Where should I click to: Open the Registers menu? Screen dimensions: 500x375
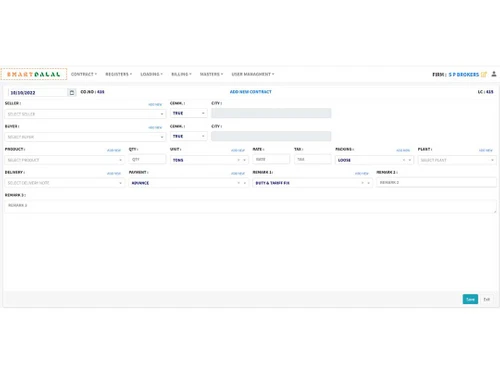pos(119,74)
